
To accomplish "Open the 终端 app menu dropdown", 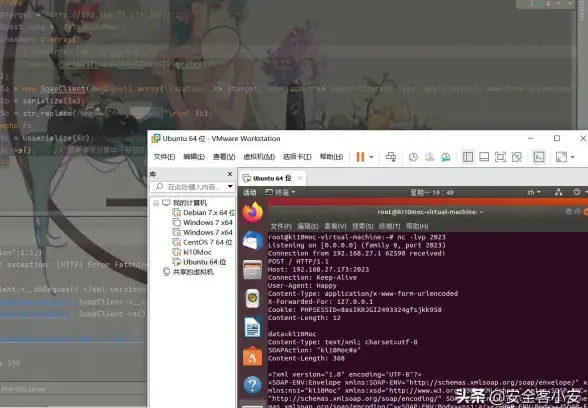I will point(280,192).
